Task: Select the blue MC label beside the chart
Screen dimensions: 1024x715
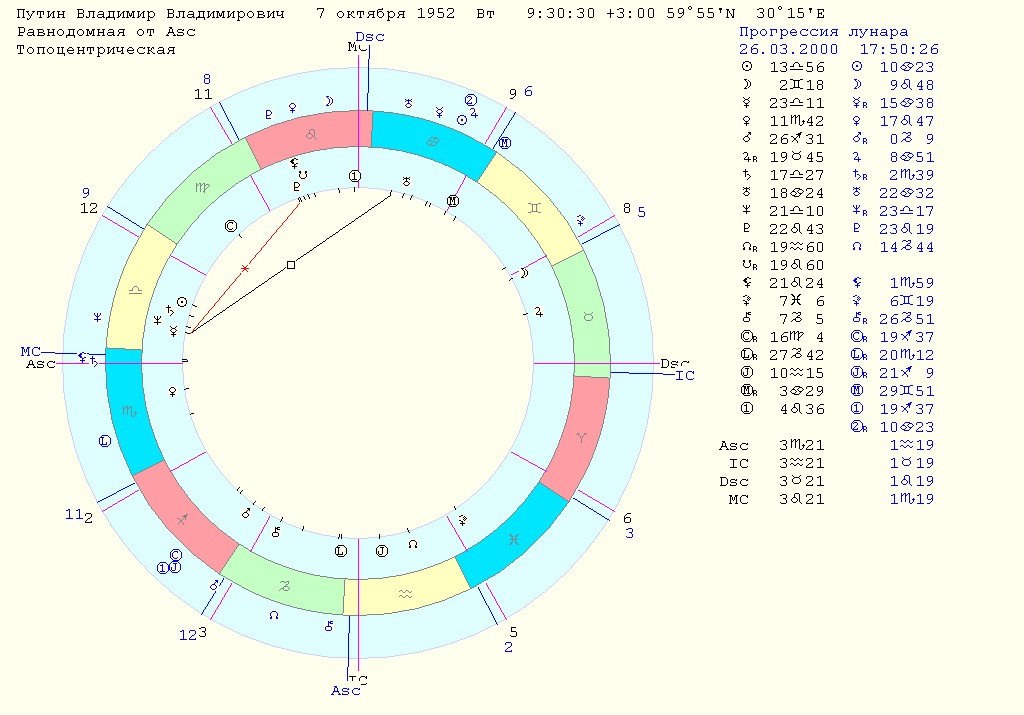Action: (30, 352)
